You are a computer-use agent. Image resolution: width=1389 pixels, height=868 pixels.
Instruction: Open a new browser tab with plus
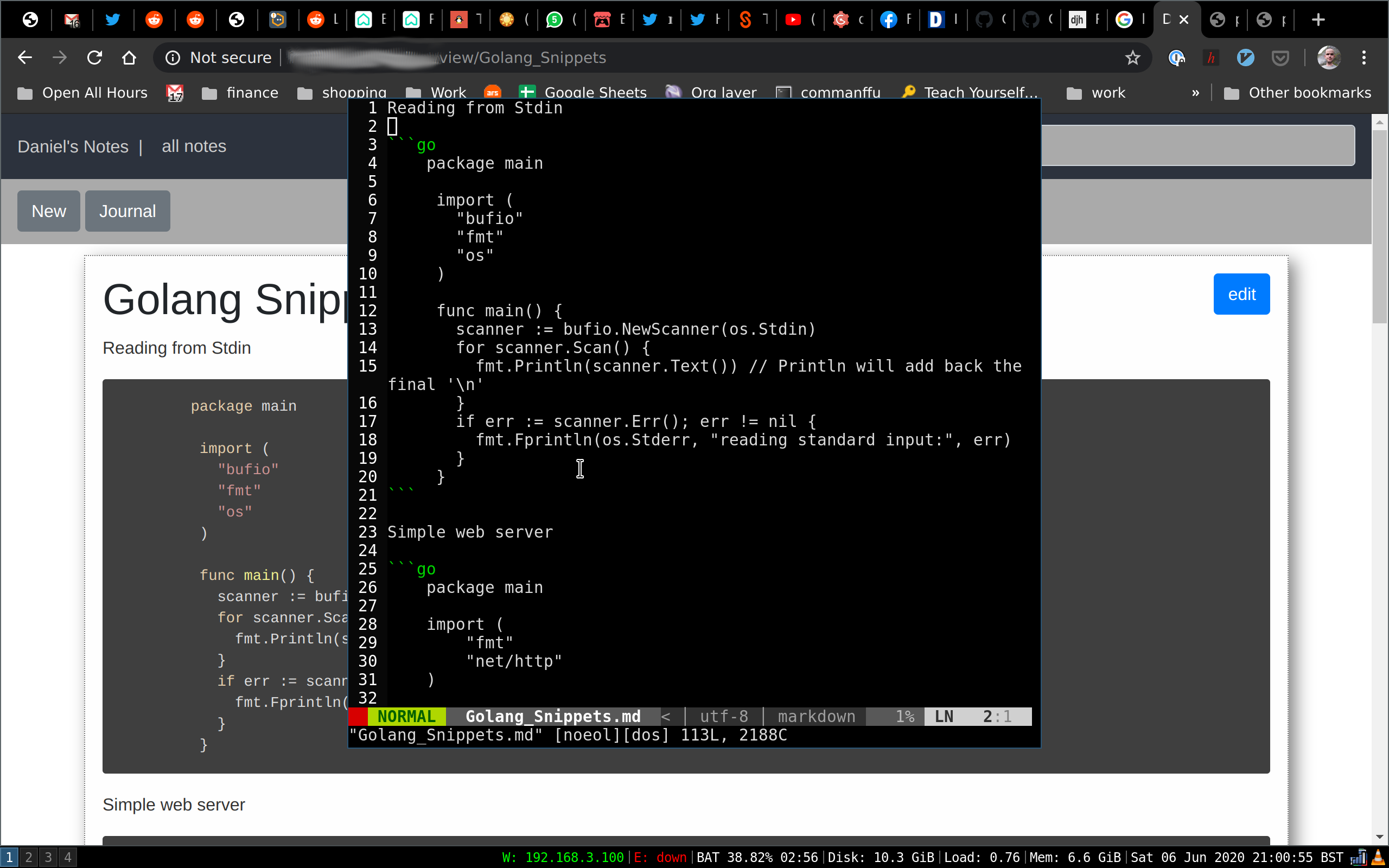[x=1318, y=20]
